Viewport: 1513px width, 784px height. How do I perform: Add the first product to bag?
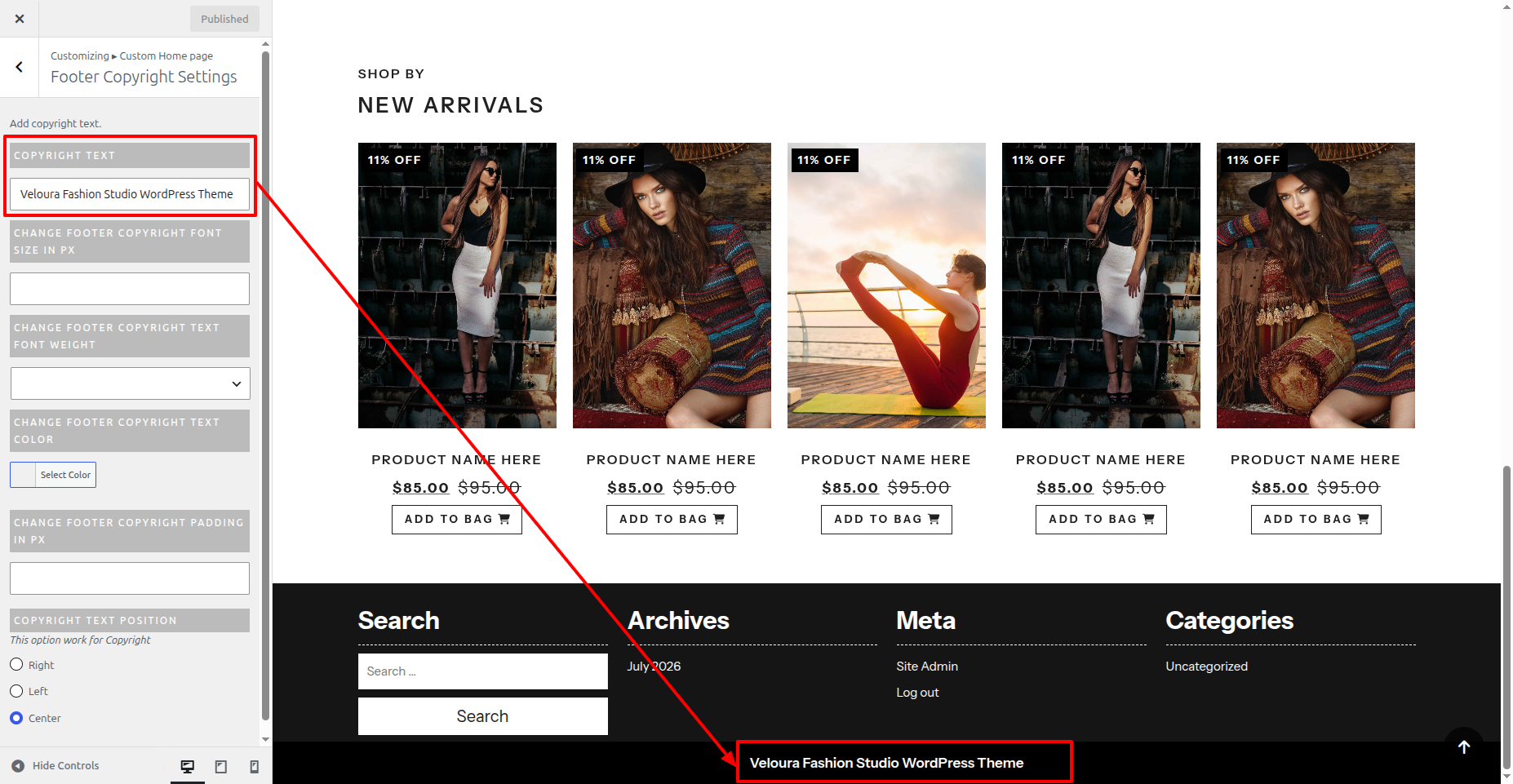pos(457,520)
